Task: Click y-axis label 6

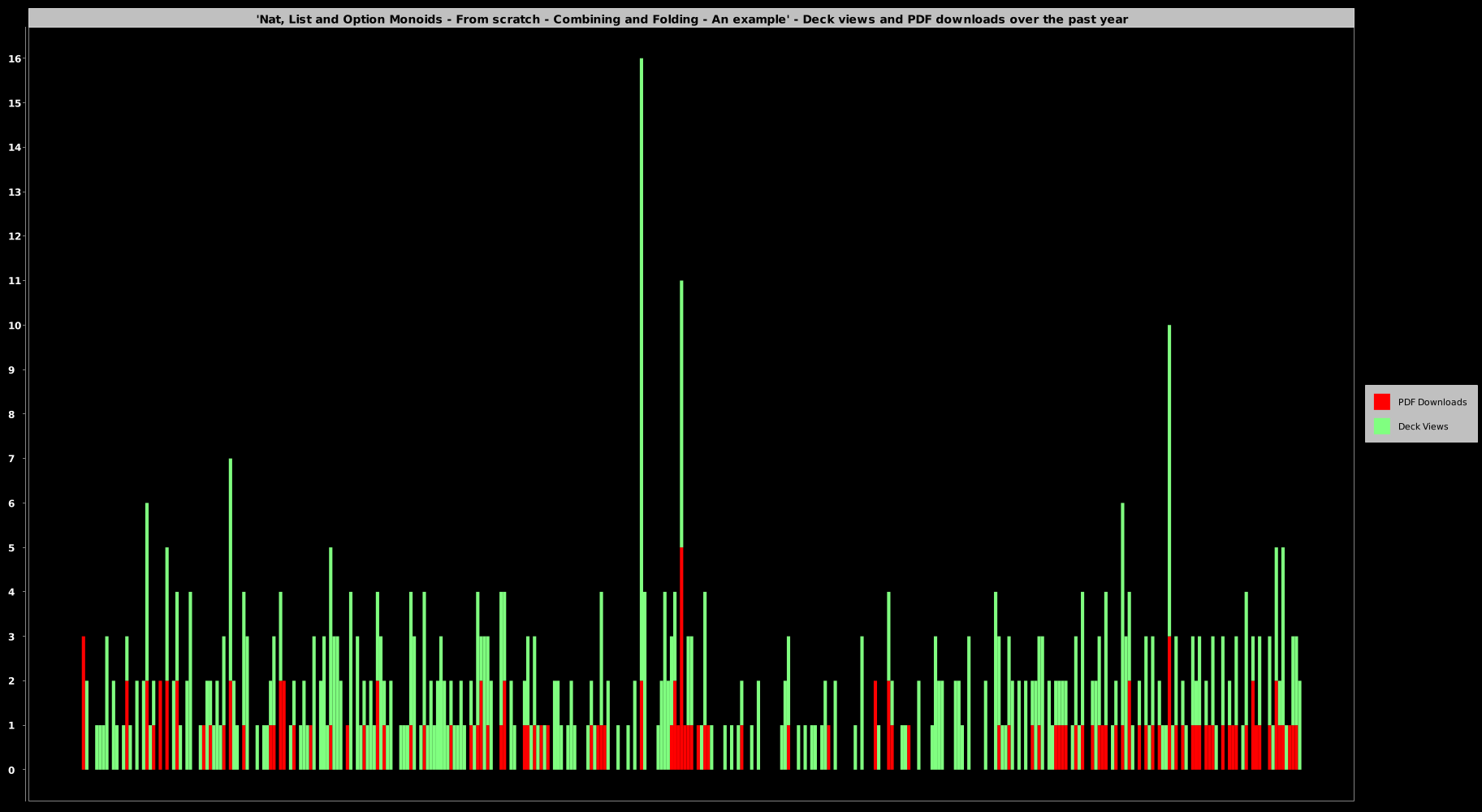Action: pyautogui.click(x=11, y=503)
